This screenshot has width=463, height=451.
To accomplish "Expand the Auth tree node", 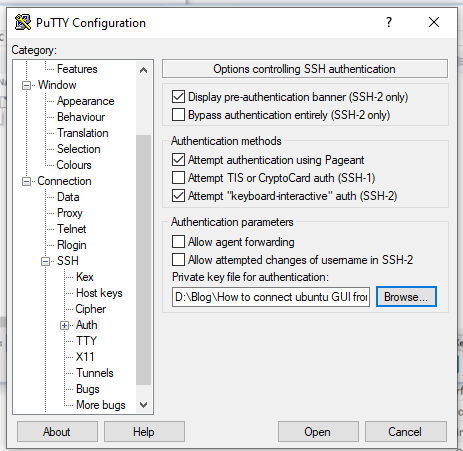I will point(65,325).
